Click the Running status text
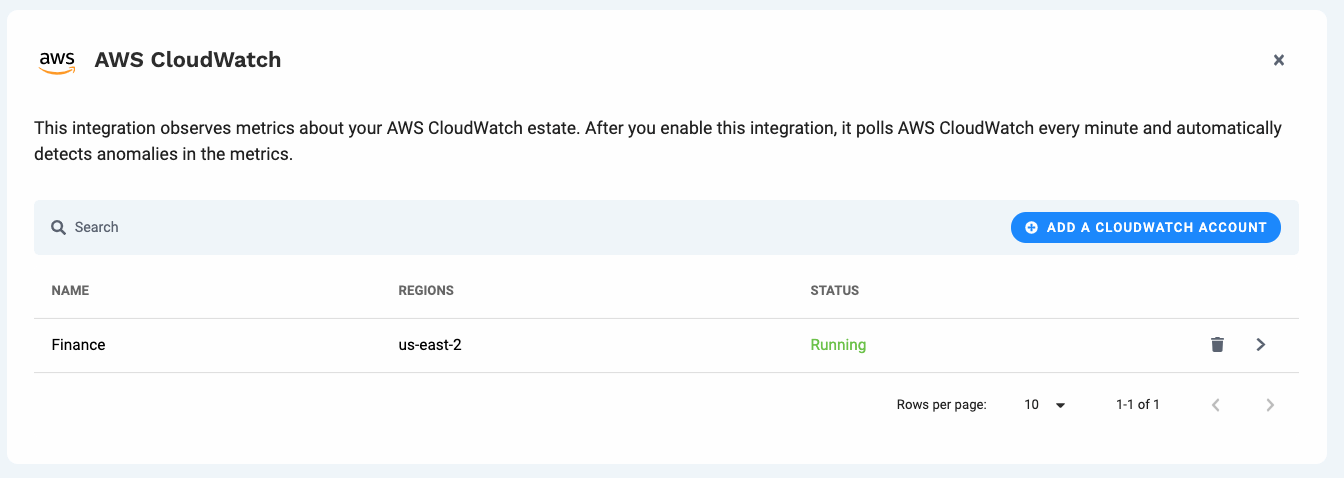Viewport: 1344px width, 478px height. tap(838, 345)
